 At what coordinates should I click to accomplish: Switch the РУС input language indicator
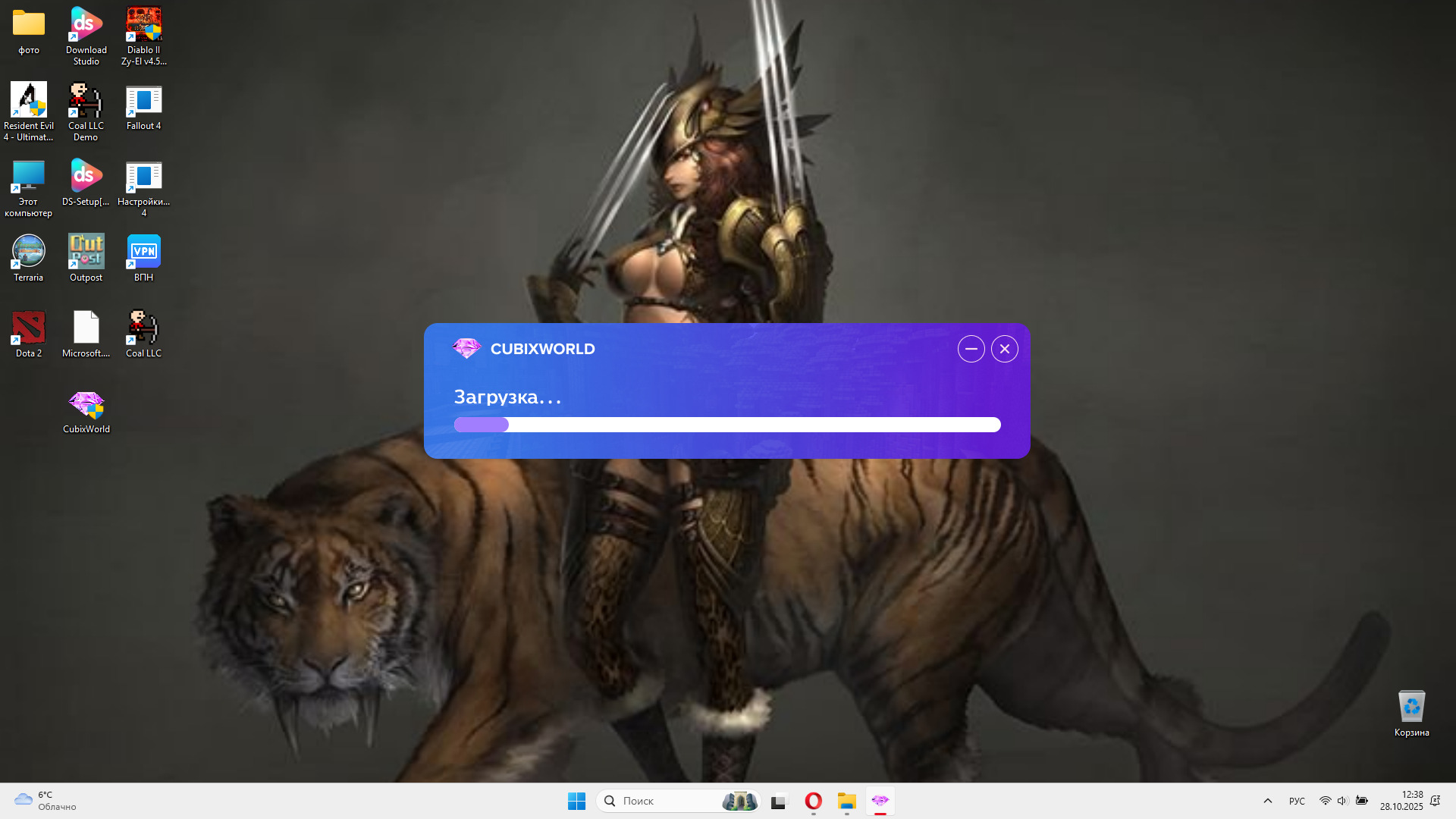coord(1297,801)
